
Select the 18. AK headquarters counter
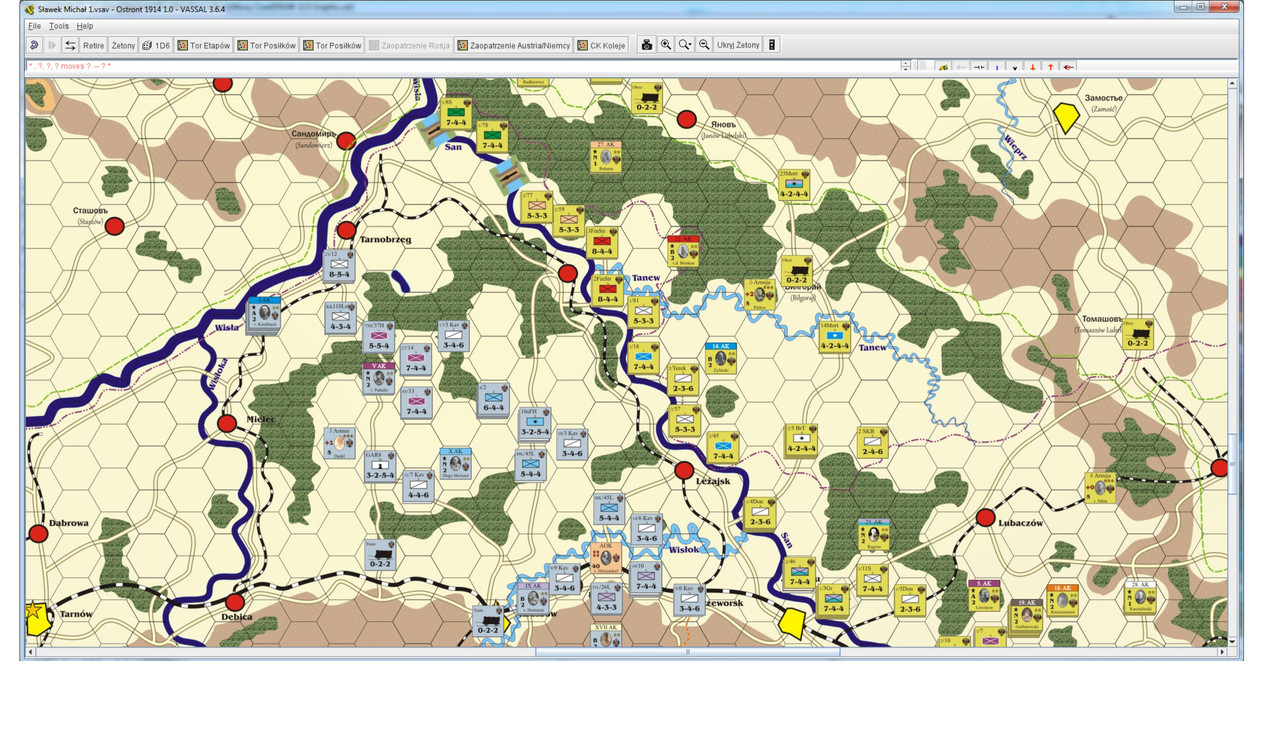coord(1062,602)
